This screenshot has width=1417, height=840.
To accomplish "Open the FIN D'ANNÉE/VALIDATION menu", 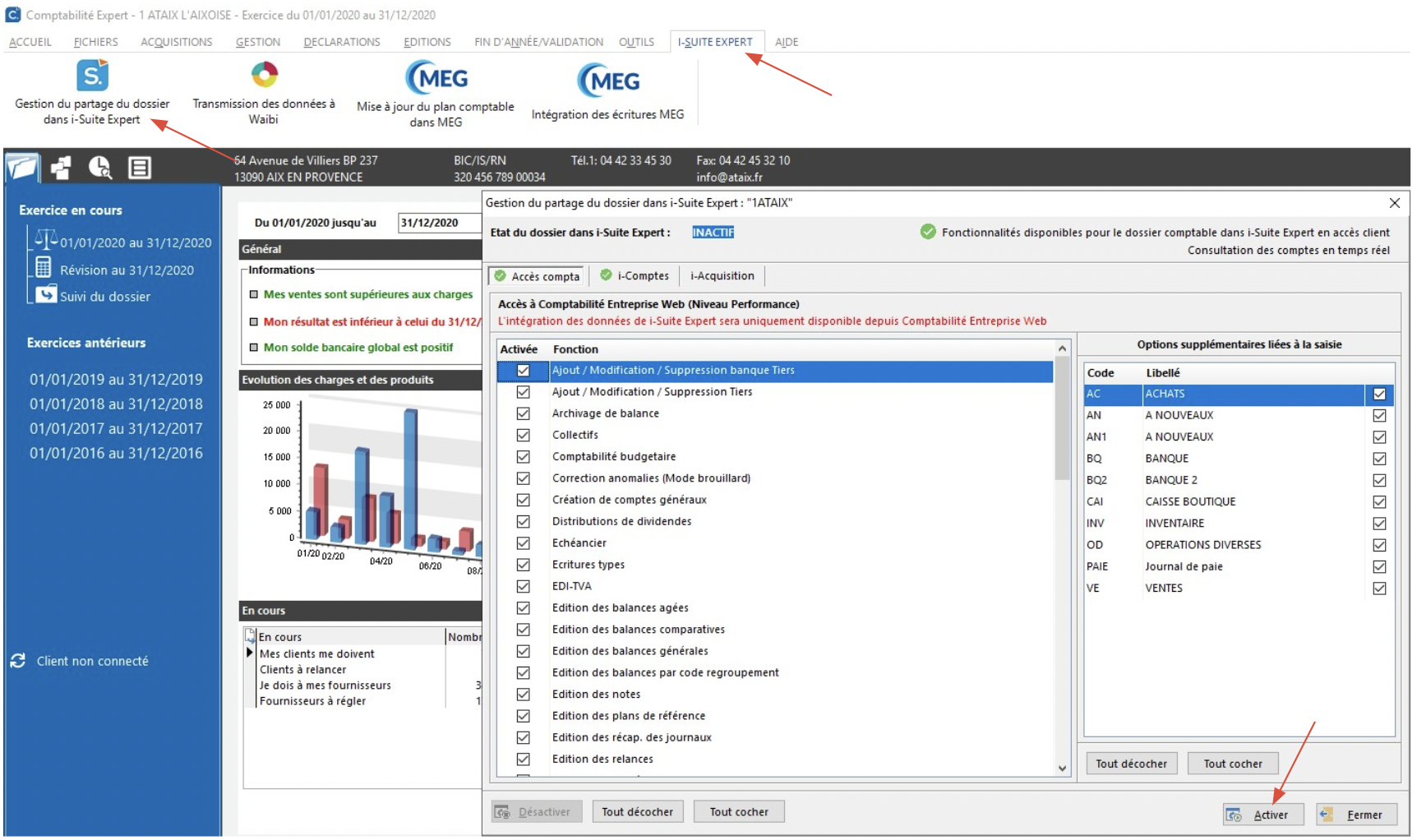I will click(x=538, y=42).
